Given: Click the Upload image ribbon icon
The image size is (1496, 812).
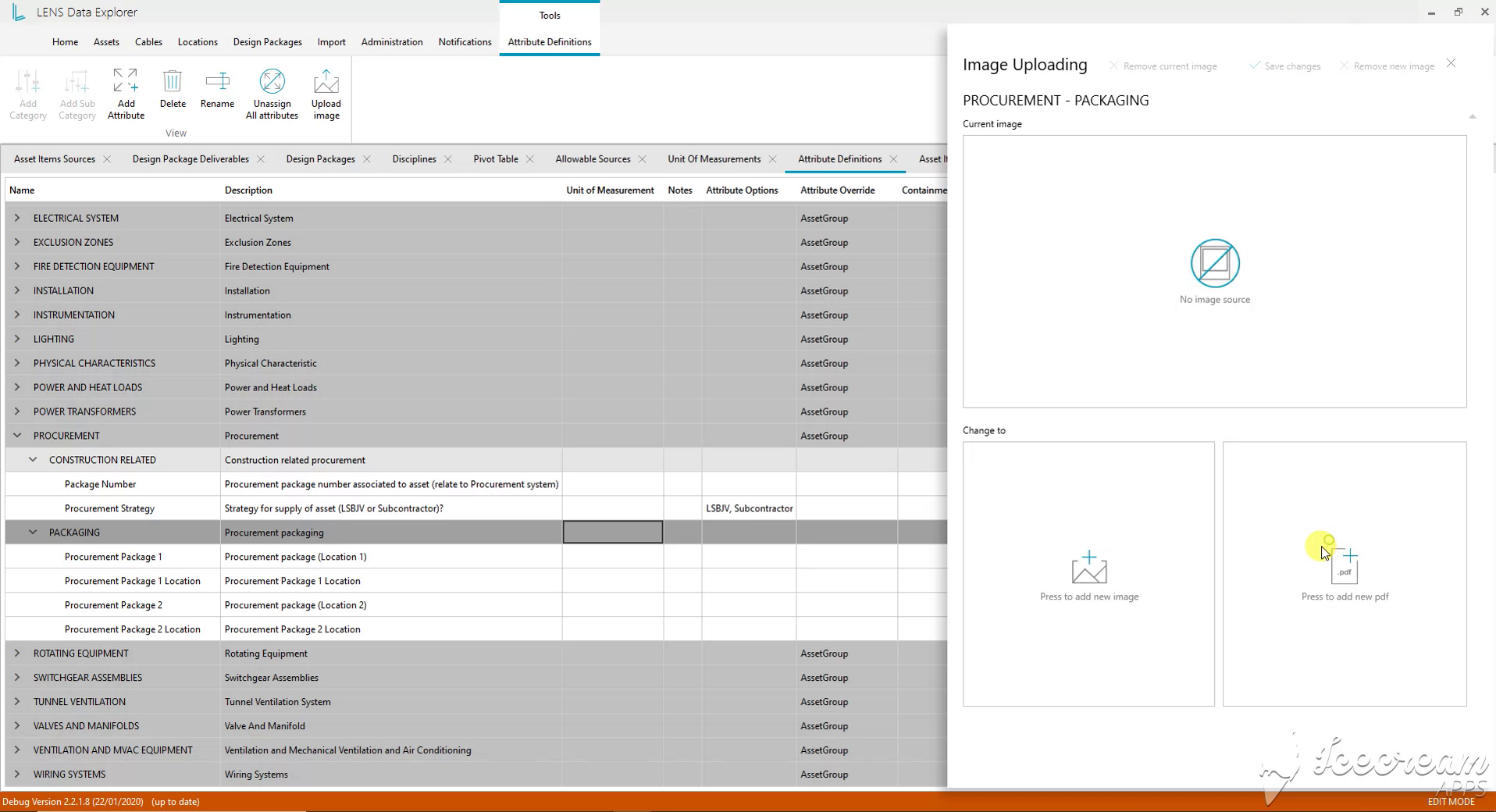Looking at the screenshot, I should point(326,81).
